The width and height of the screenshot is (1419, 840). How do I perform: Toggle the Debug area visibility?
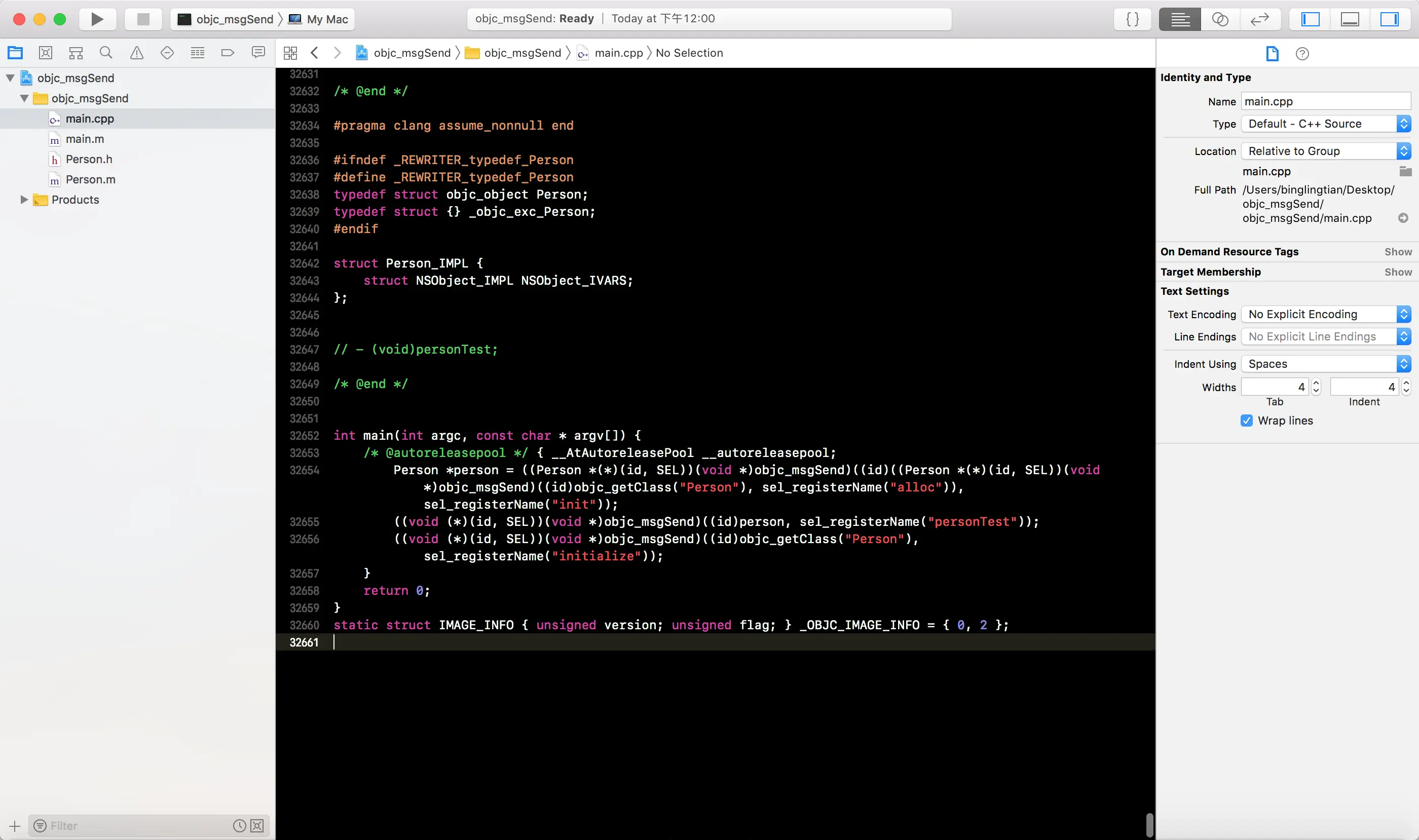point(1350,19)
